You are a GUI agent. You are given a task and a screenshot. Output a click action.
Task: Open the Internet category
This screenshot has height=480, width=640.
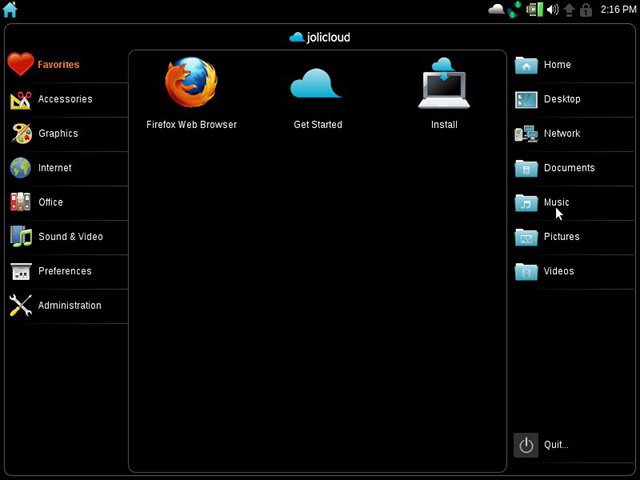(x=67, y=168)
